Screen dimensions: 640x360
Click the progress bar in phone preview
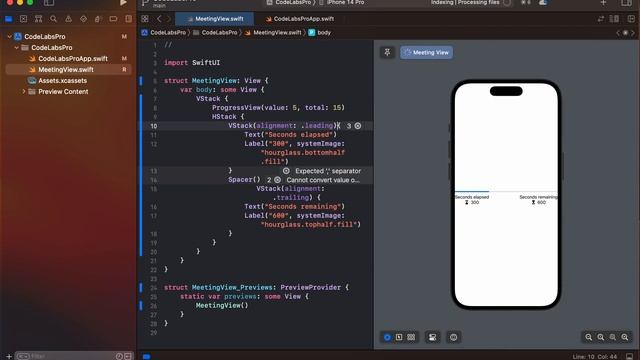pos(506,191)
